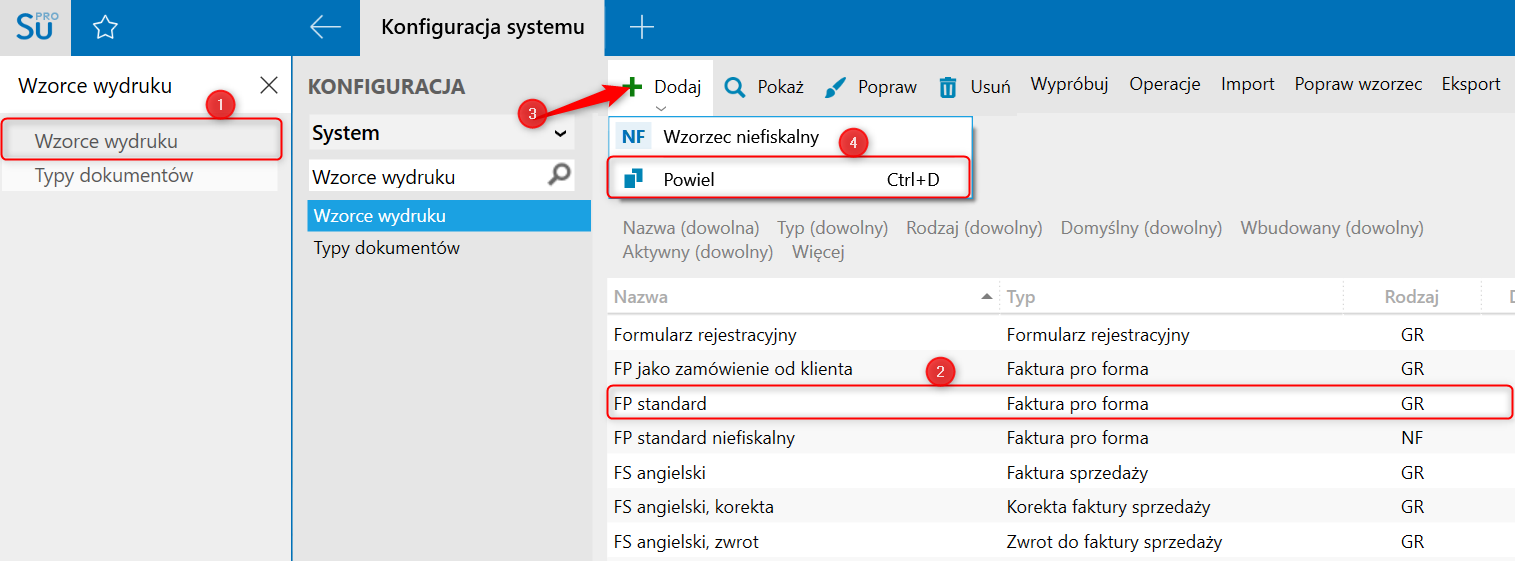Click the Usuń trash bin icon
Image resolution: width=1515 pixels, height=561 pixels.
tap(948, 87)
